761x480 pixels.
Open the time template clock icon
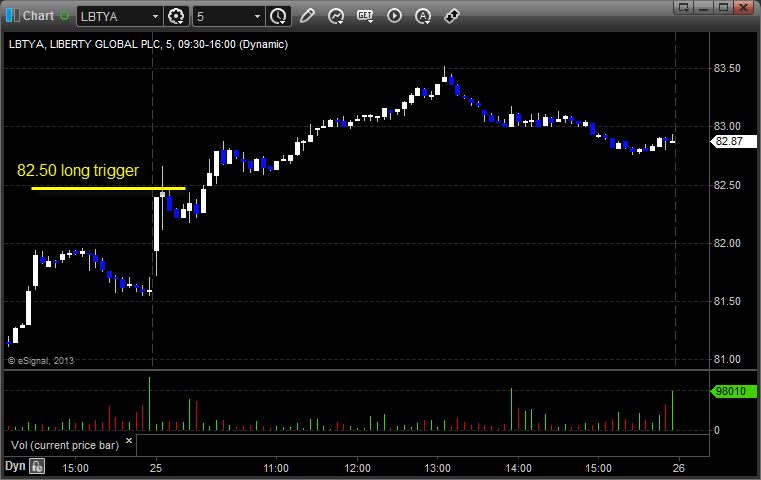(x=278, y=16)
